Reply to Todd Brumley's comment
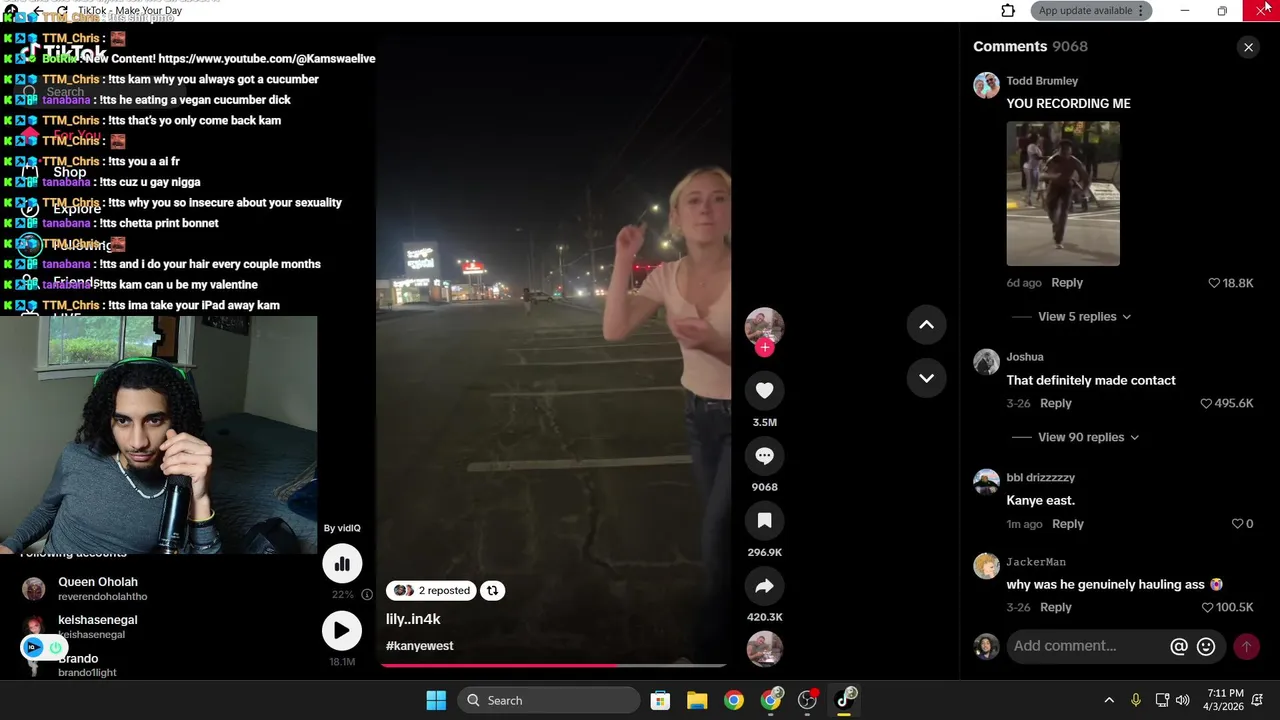 click(1067, 283)
